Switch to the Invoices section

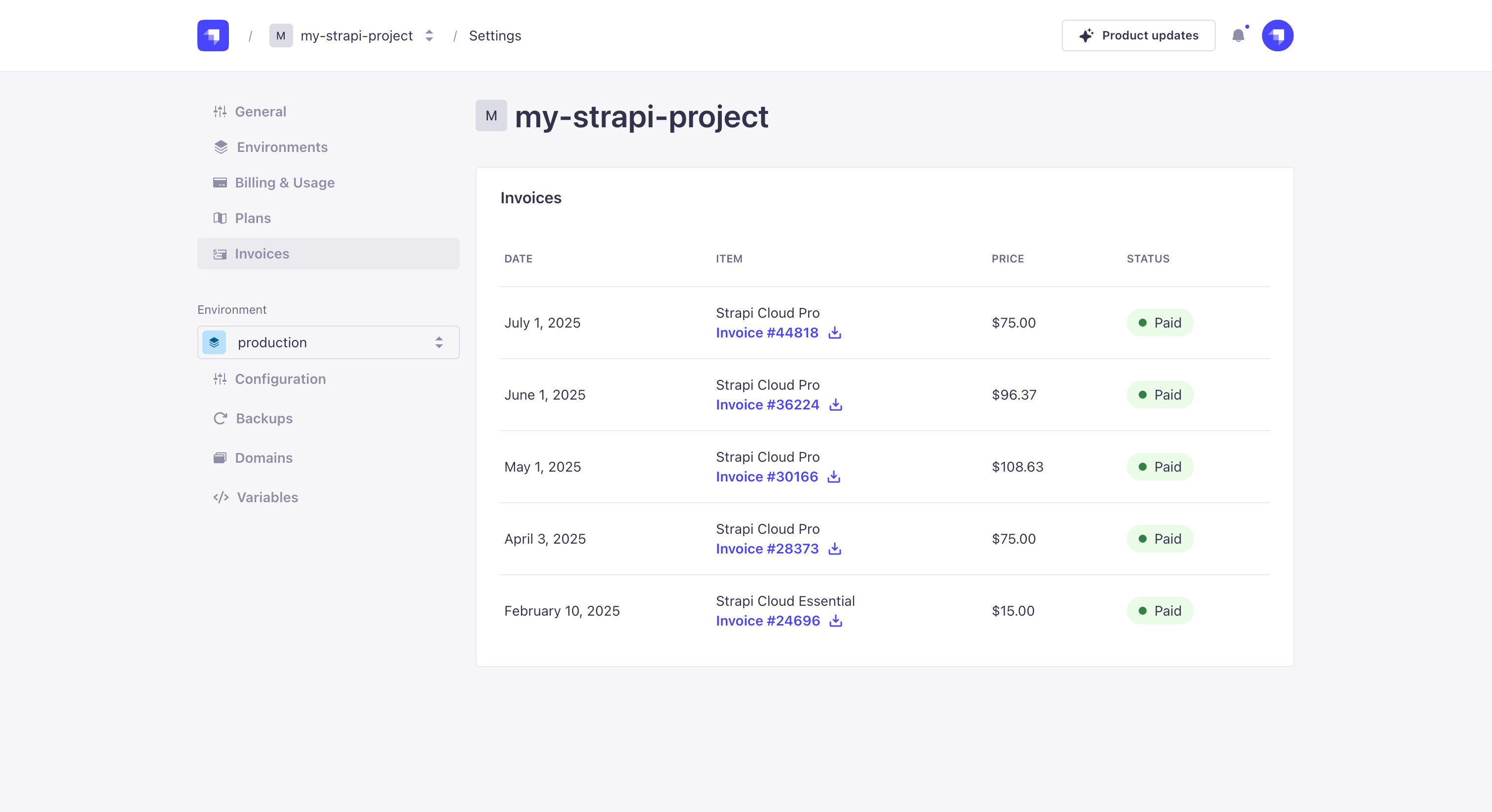[262, 254]
